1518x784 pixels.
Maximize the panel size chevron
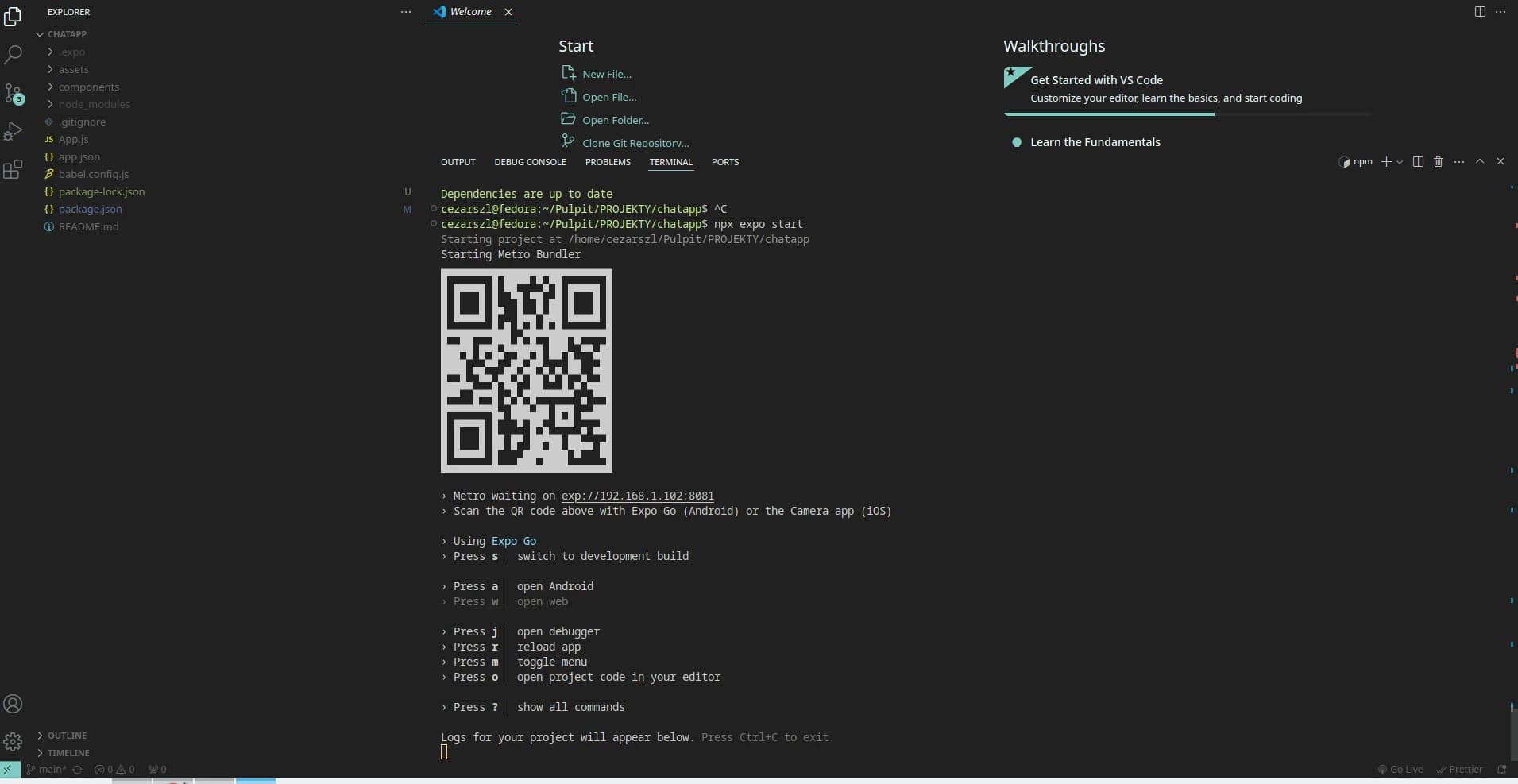tap(1480, 161)
